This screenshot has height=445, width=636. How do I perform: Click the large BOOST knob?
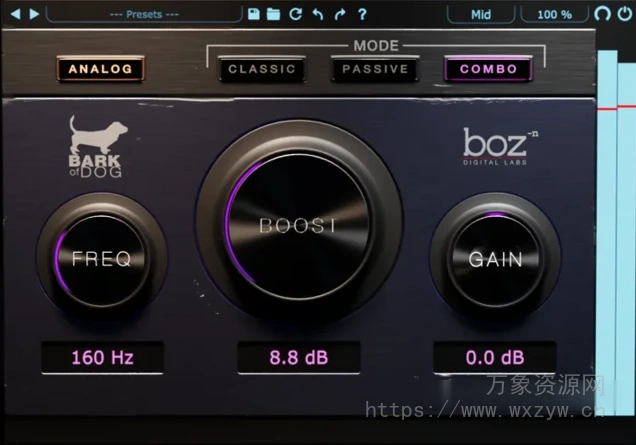click(x=299, y=225)
